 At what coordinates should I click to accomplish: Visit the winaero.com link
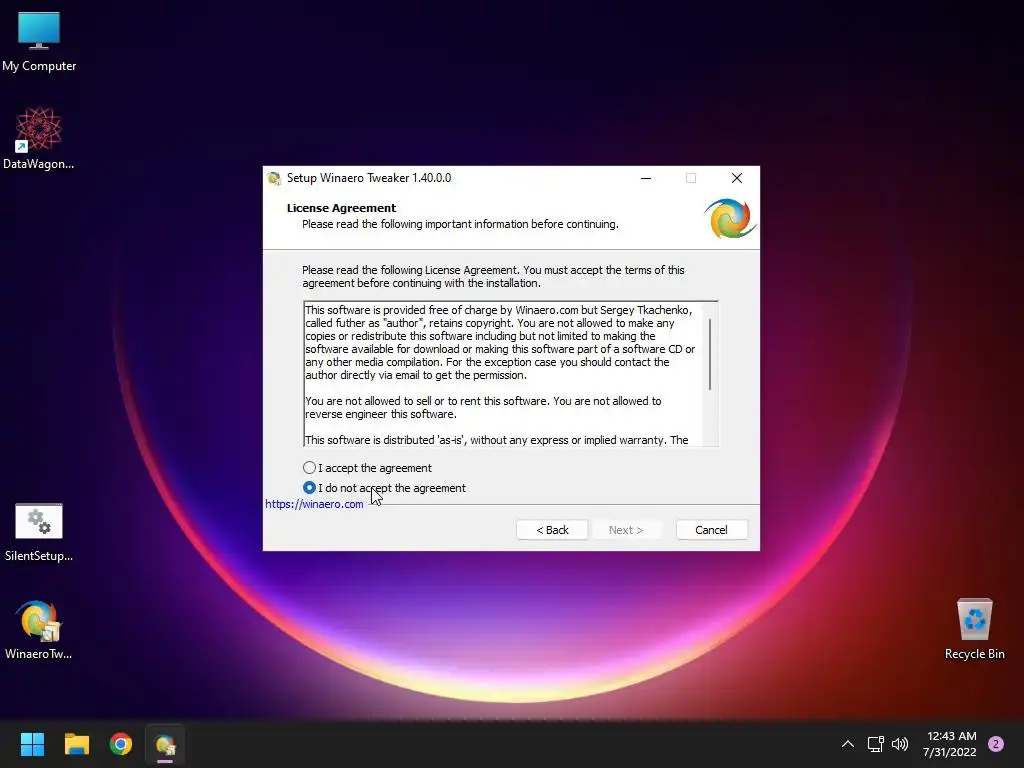314,504
